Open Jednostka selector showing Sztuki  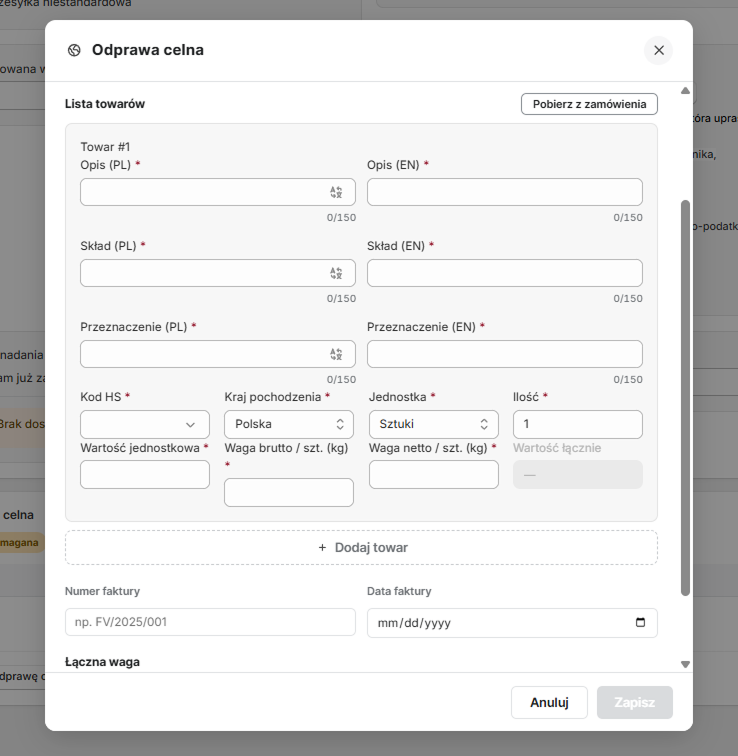click(x=433, y=424)
